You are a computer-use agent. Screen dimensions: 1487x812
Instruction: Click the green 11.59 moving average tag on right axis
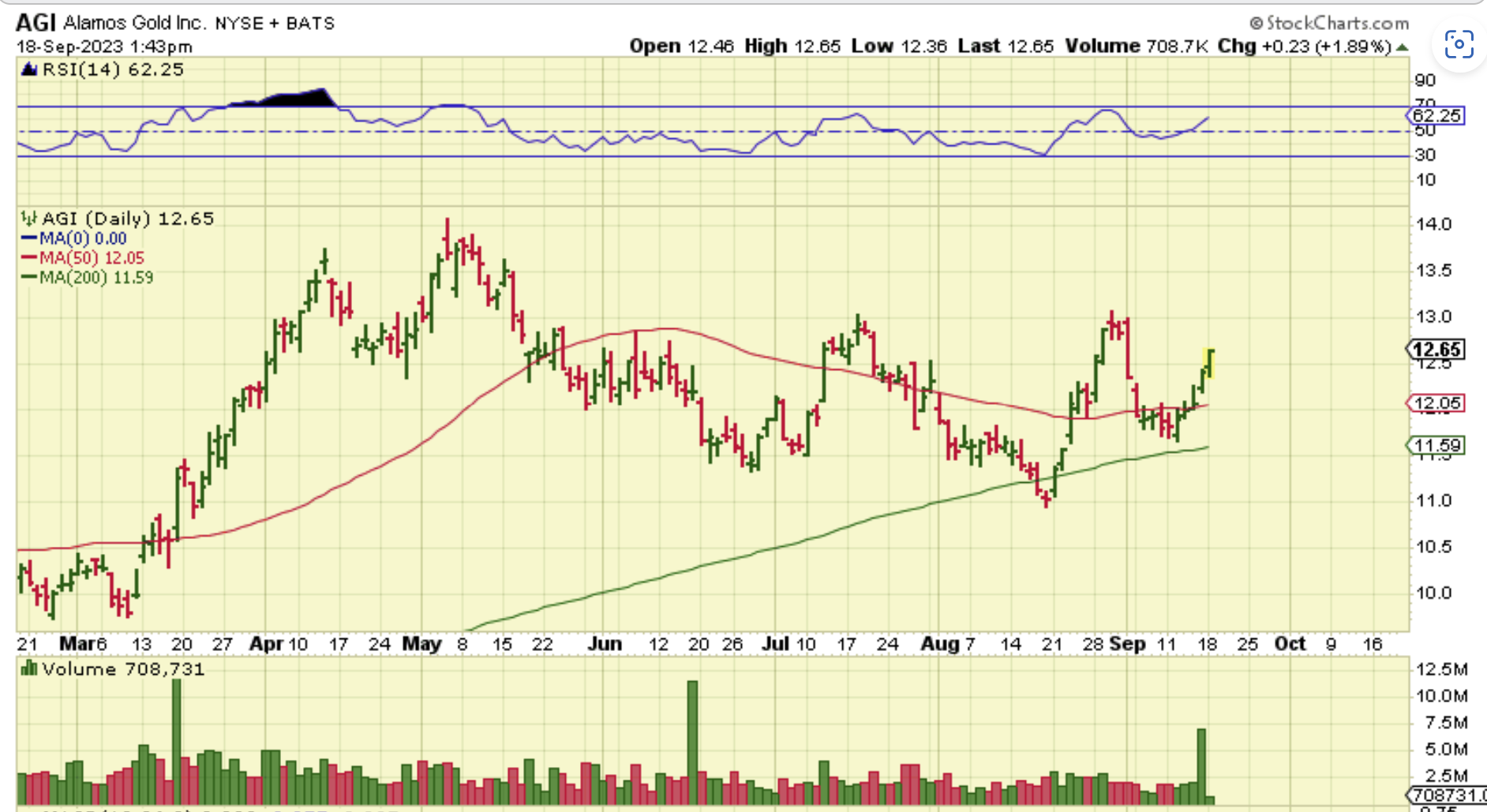1436,446
